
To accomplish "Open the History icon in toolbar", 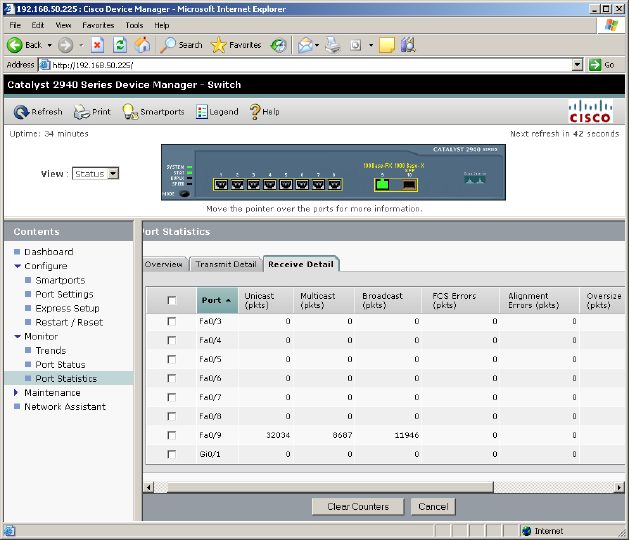I will pyautogui.click(x=278, y=45).
